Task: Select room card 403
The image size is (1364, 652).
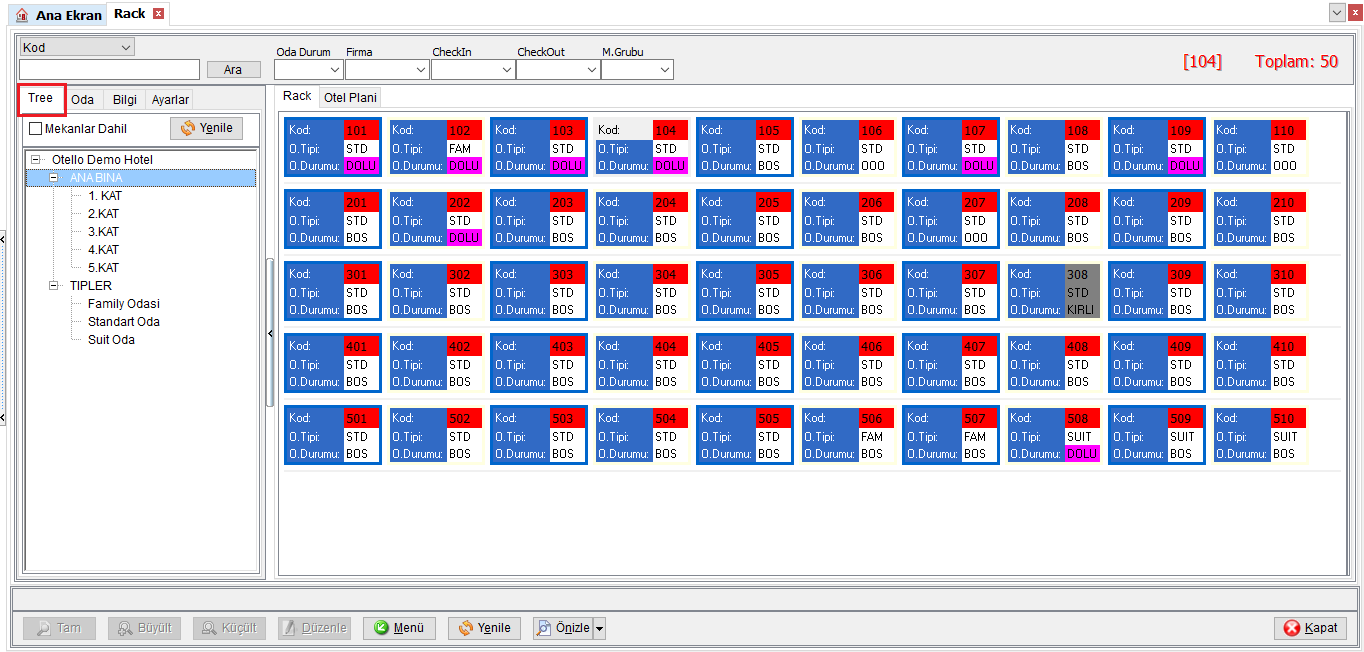Action: click(x=539, y=363)
